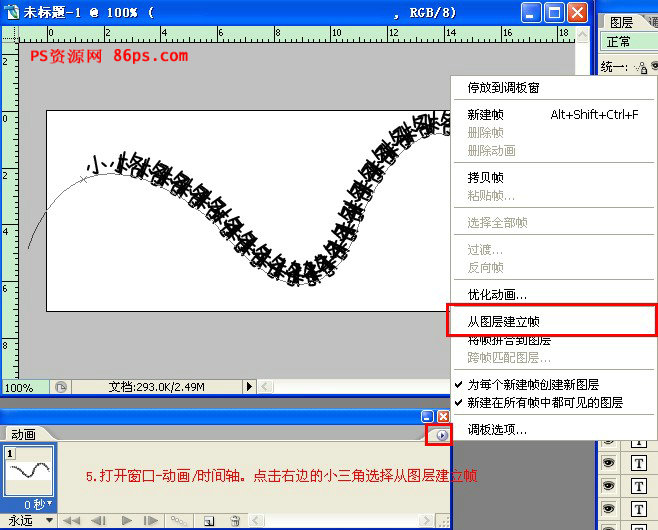Open the 正常 blend mode dropdown
Image resolution: width=658 pixels, height=530 pixels.
coord(629,42)
